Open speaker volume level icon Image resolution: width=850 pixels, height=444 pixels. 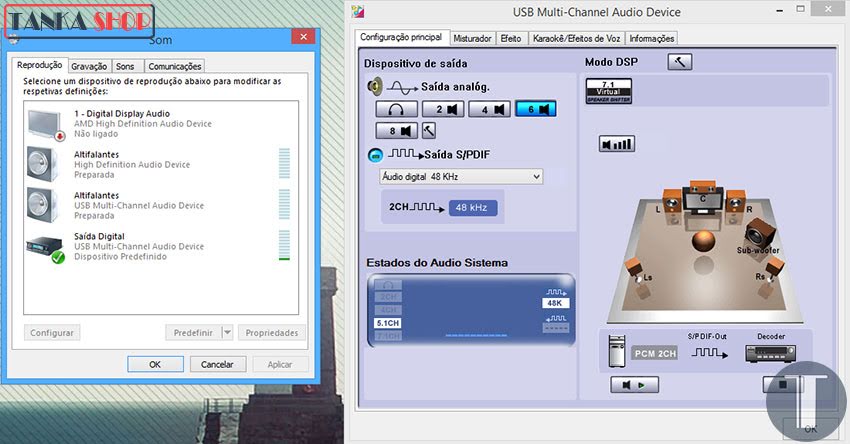click(x=617, y=144)
